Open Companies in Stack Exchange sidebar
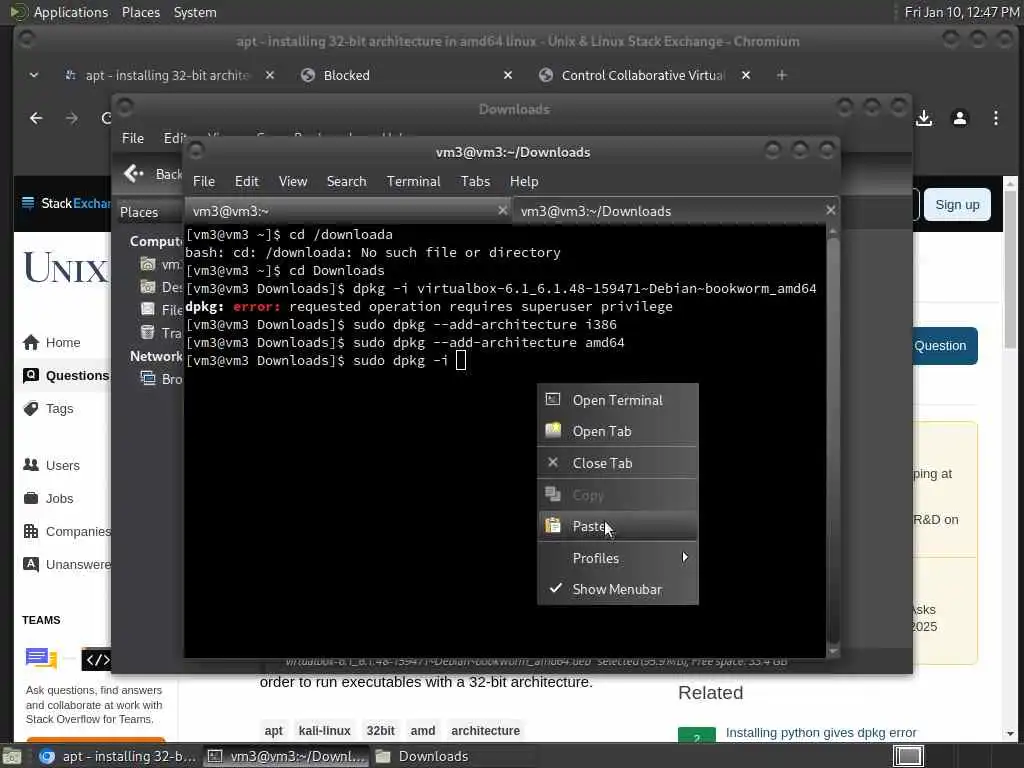The width and height of the screenshot is (1024, 768). tap(67, 532)
